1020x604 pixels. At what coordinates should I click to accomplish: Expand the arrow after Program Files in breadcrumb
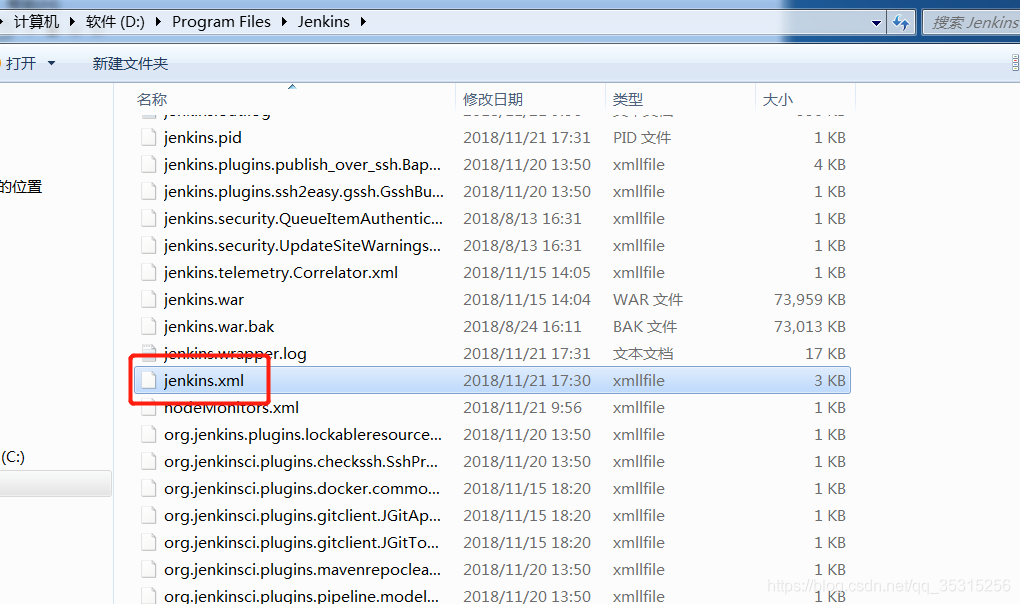click(284, 22)
